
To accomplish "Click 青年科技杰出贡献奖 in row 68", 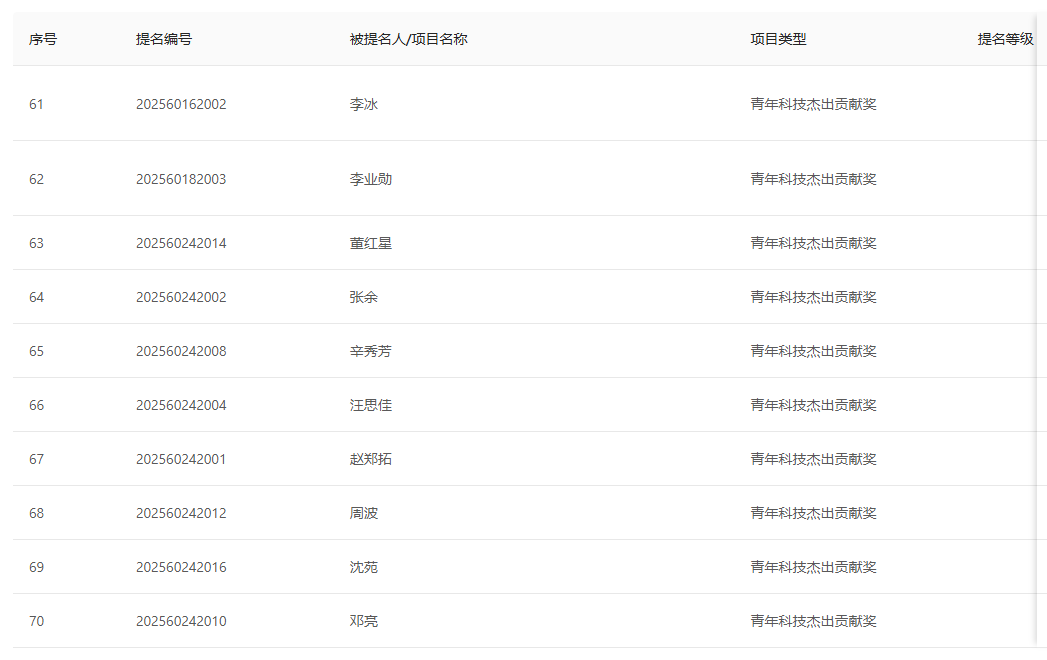I will 813,513.
